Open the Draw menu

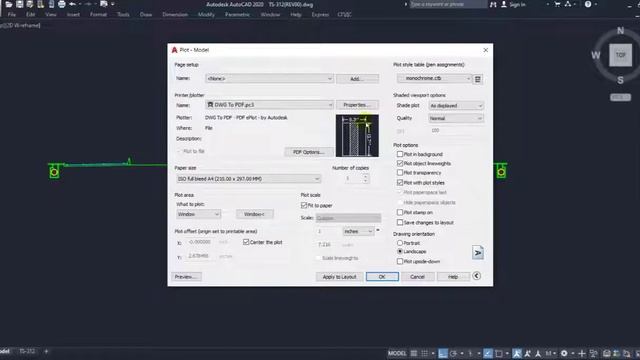point(146,15)
